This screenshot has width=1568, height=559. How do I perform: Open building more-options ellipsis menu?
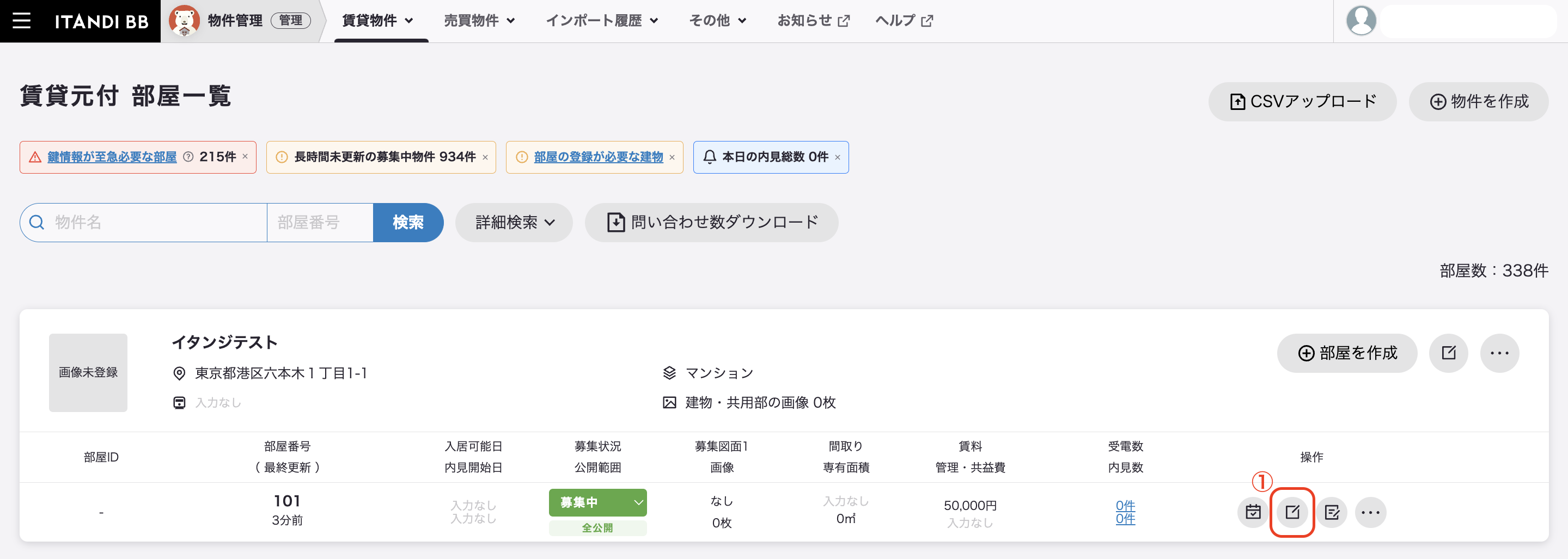pyautogui.click(x=1499, y=353)
